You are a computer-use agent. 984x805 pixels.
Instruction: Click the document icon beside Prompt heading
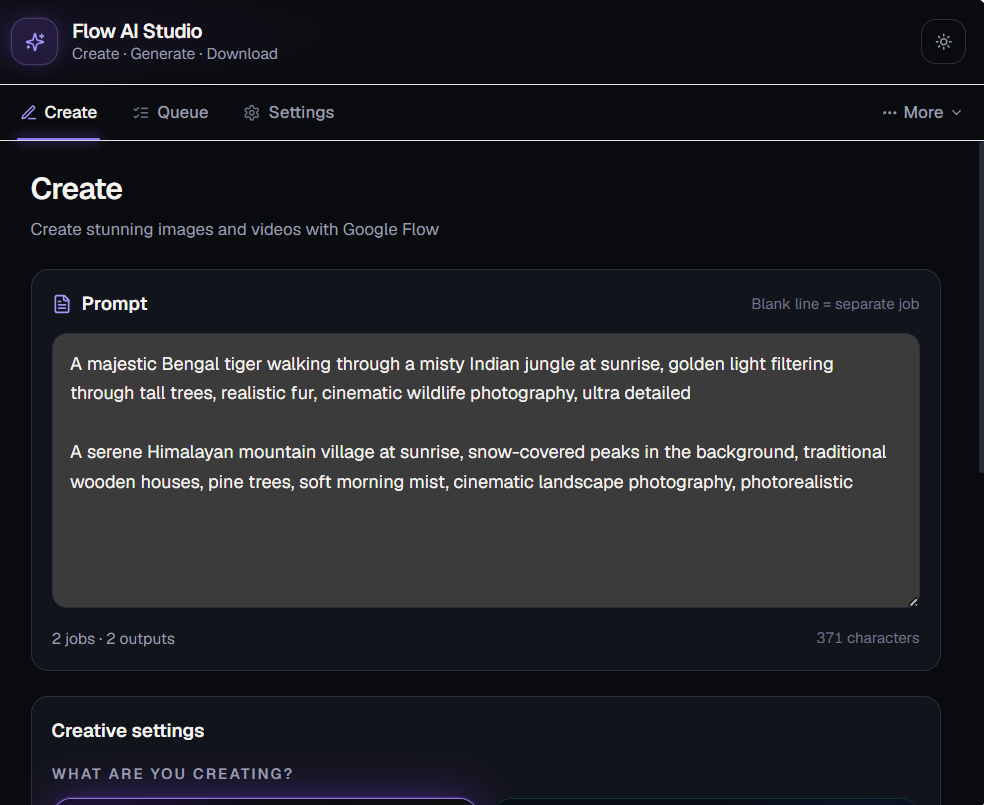pyautogui.click(x=62, y=304)
